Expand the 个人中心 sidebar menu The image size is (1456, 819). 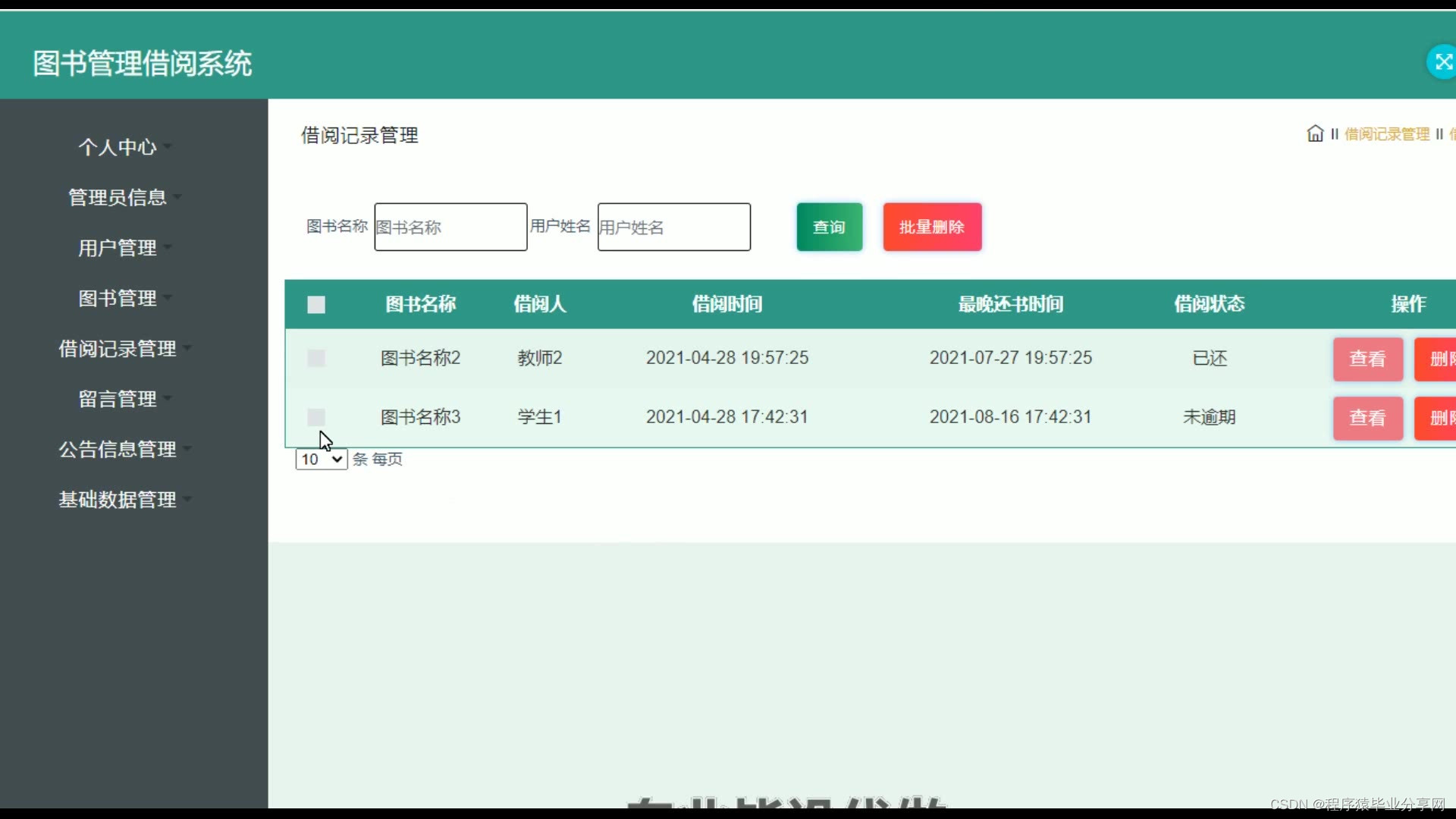[x=118, y=147]
